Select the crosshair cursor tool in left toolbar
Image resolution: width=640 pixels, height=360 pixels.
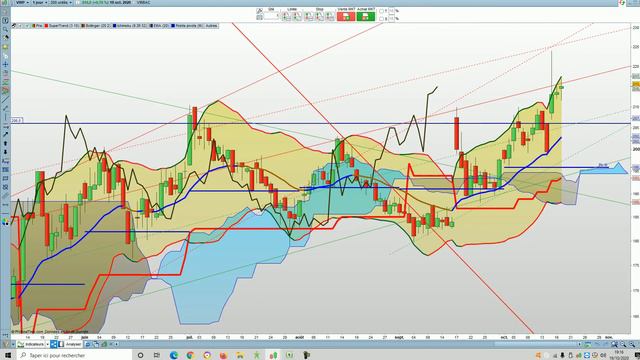click(5, 64)
